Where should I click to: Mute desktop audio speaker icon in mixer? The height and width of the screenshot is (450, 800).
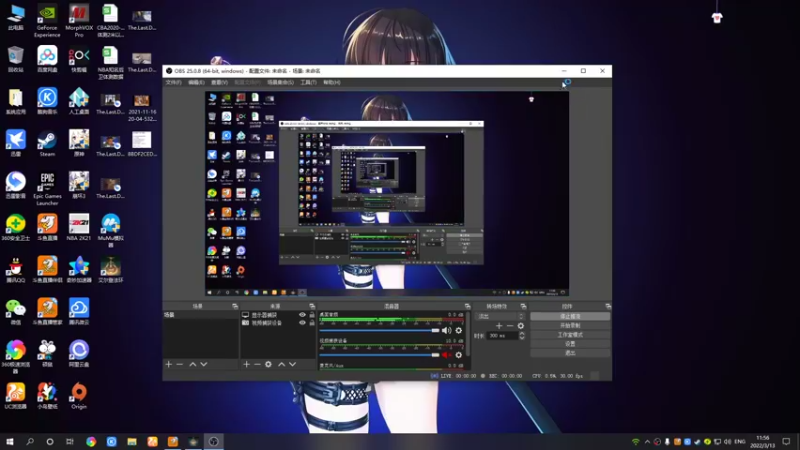click(x=446, y=331)
